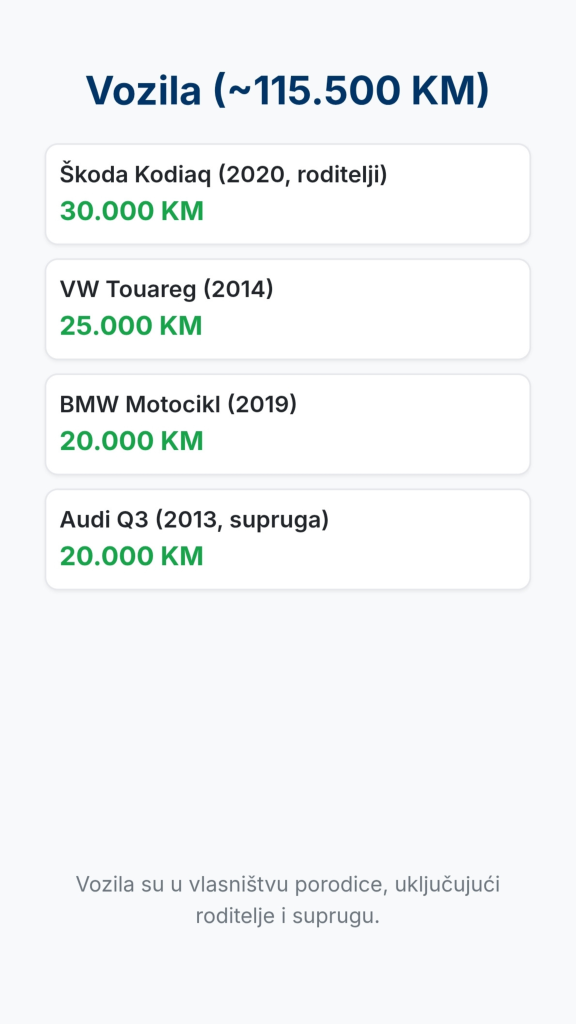Viewport: 576px width, 1024px height.
Task: Click '(2020, roditelji)' in the Škoda card
Action: 303,174
